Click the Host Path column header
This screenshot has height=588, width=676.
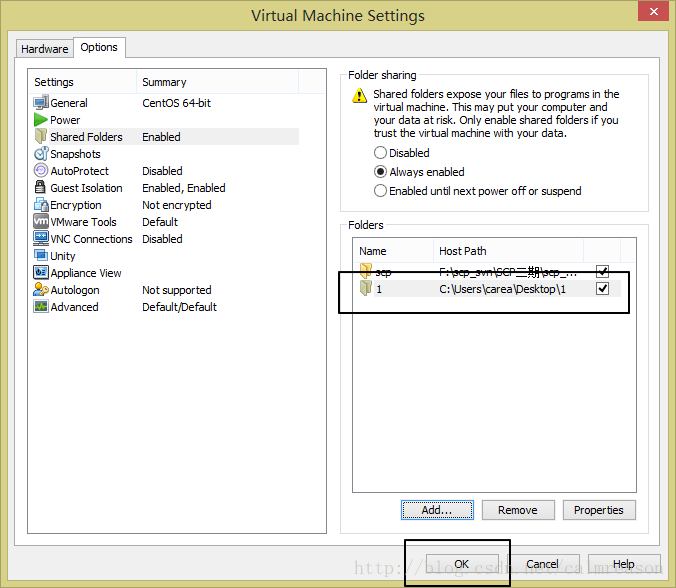coord(509,251)
